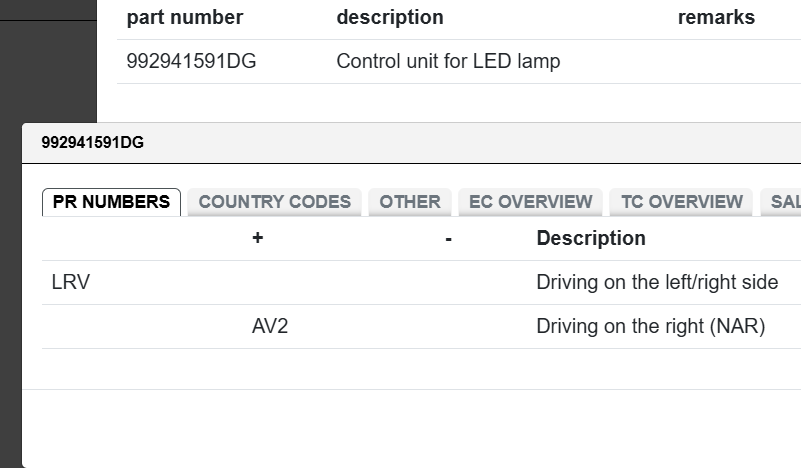Open the partially visible SAL tab
The image size is (801, 468).
click(784, 202)
